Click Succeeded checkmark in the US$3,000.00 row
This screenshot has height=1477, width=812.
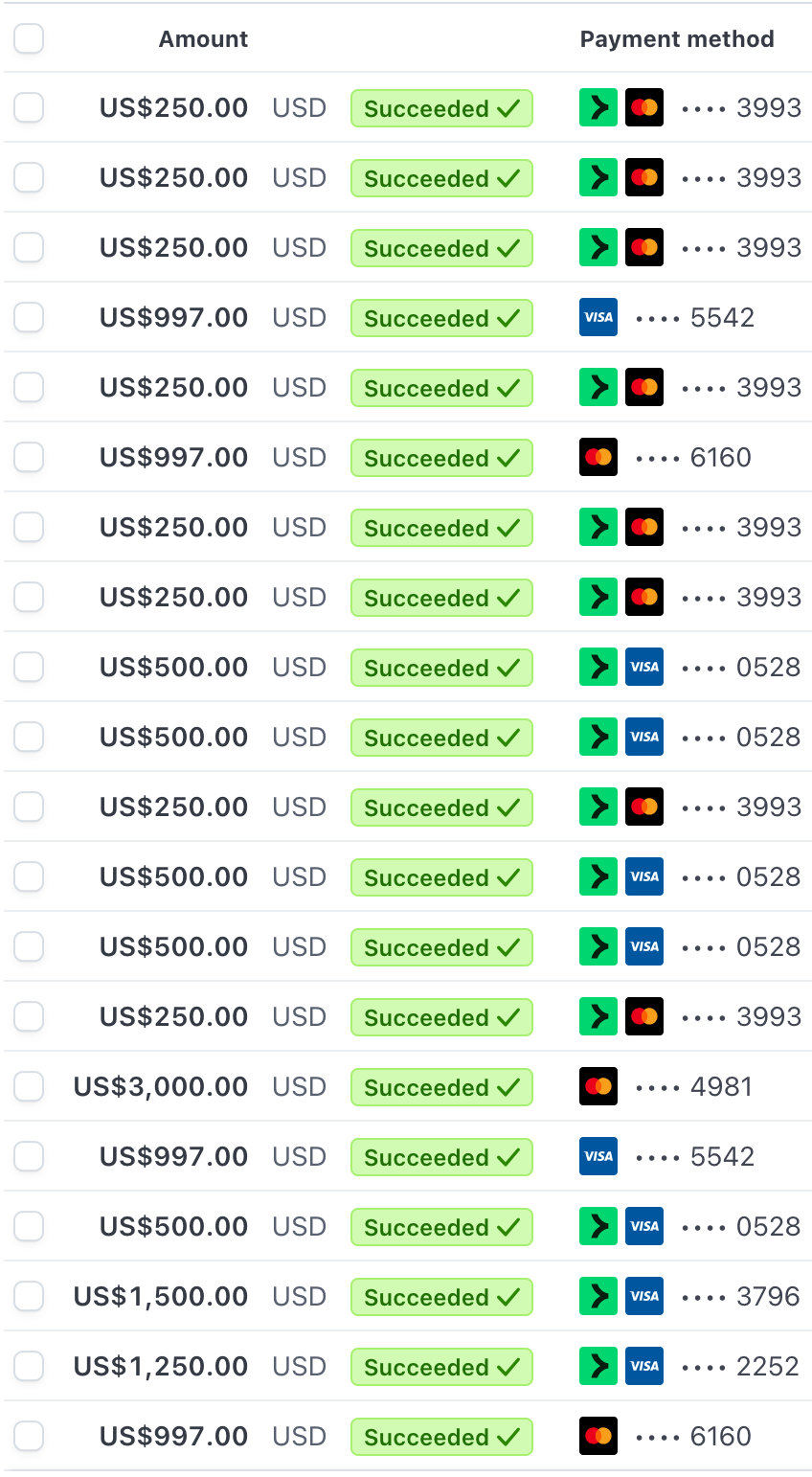508,1087
